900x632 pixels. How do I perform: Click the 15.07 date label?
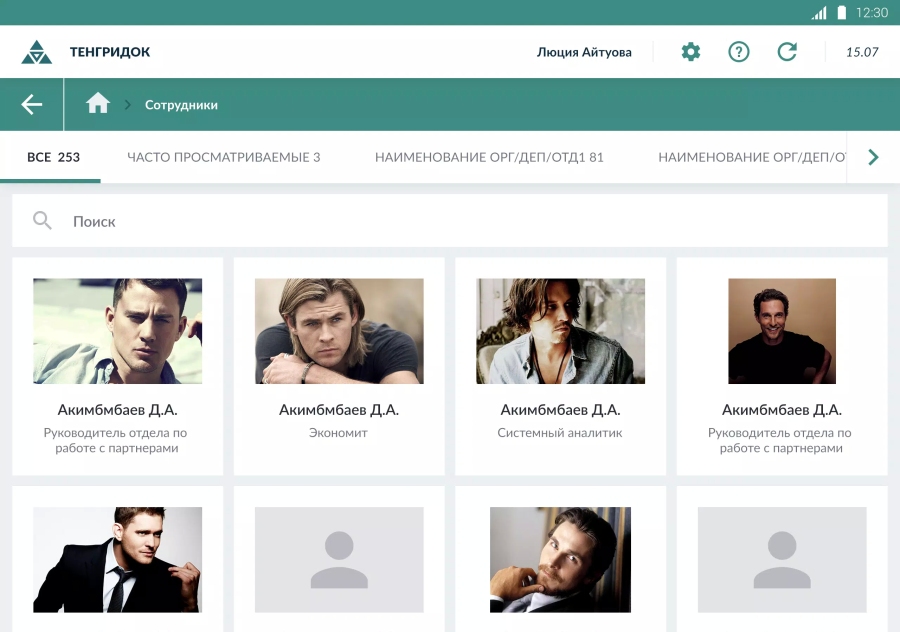click(x=862, y=52)
